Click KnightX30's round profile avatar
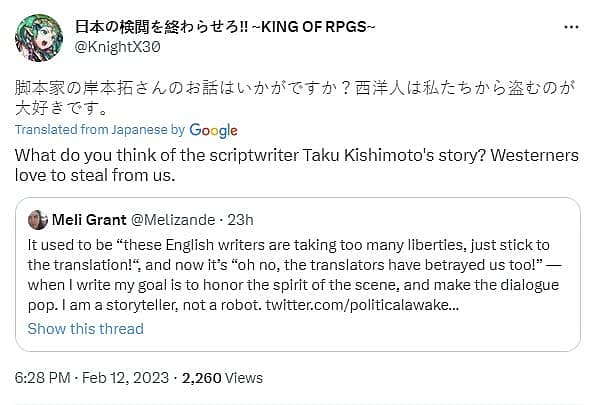The image size is (595, 405). (39, 38)
